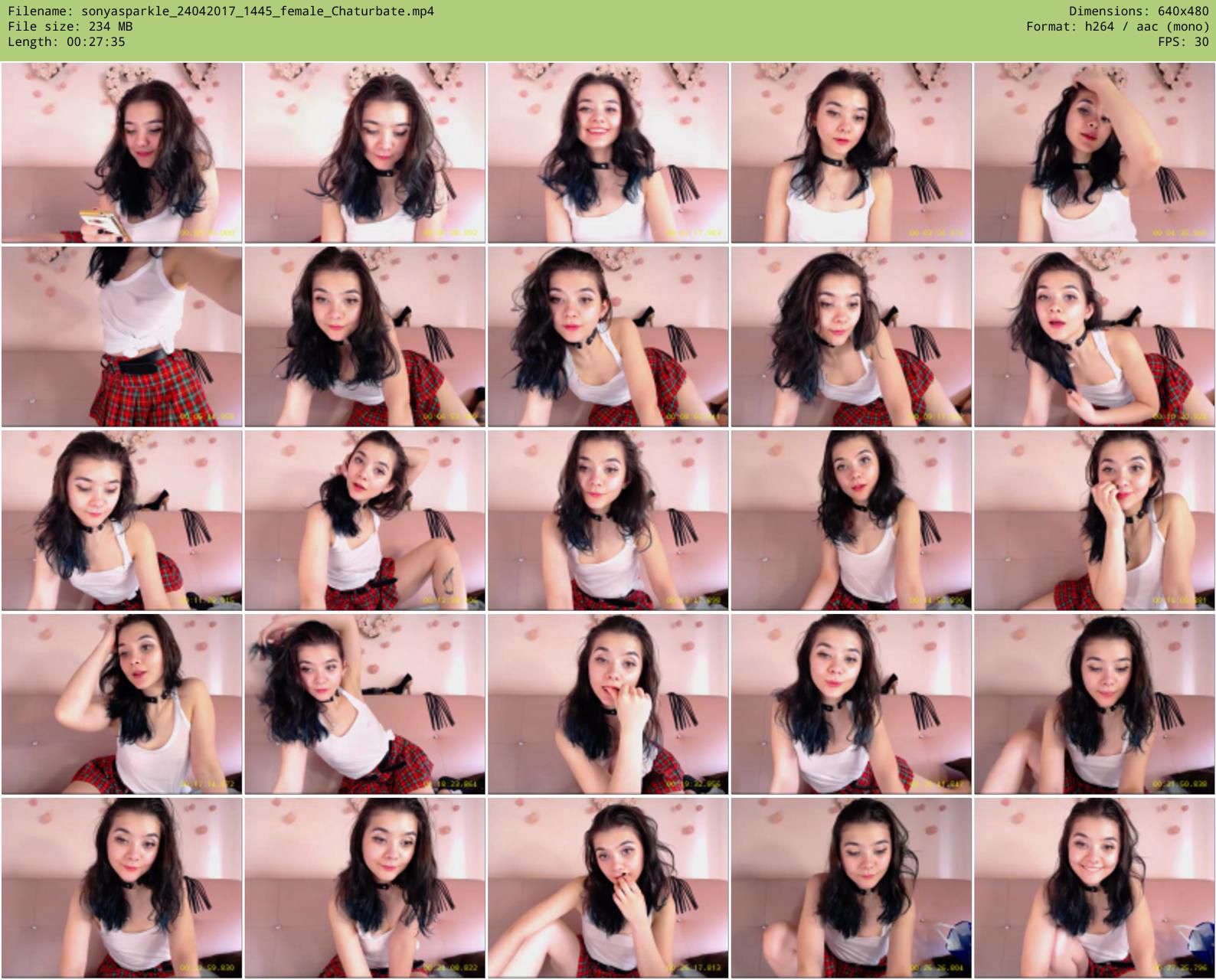Select the bottom-right final thumbnail
This screenshot has height=980, width=1216.
[1094, 888]
